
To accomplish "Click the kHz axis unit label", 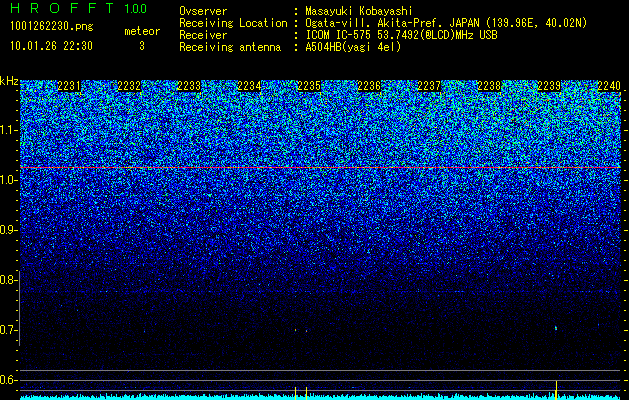I will 9,81.
